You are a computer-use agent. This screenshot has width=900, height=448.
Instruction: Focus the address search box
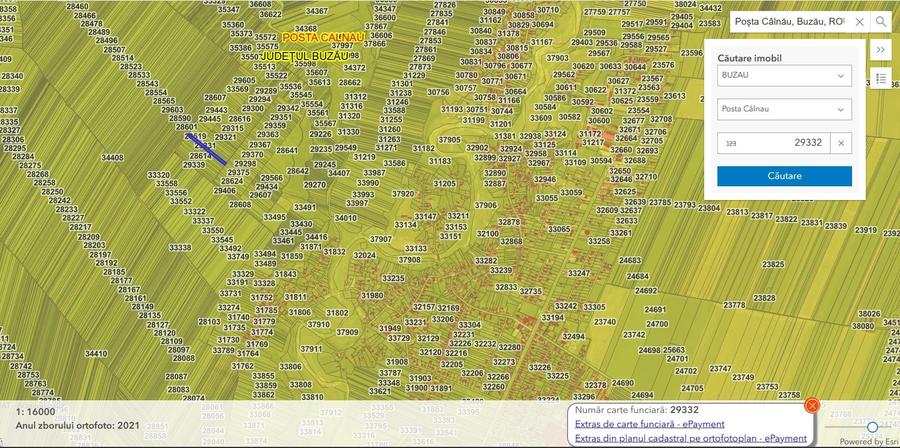click(x=791, y=22)
